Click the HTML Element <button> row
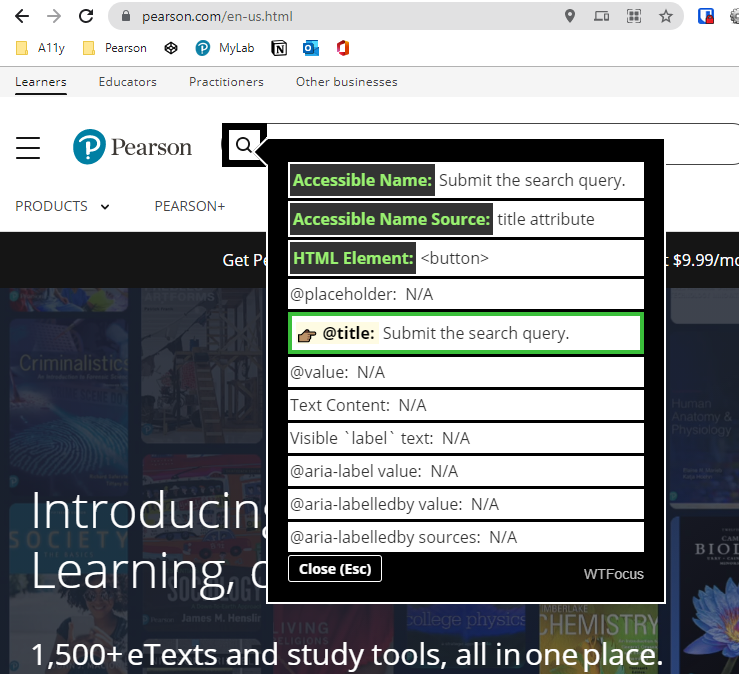 pyautogui.click(x=466, y=258)
